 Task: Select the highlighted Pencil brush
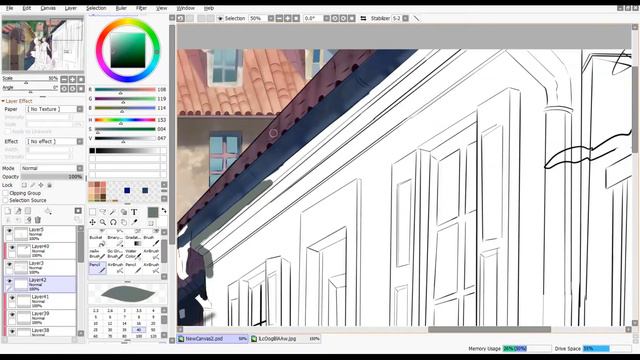[97, 268]
